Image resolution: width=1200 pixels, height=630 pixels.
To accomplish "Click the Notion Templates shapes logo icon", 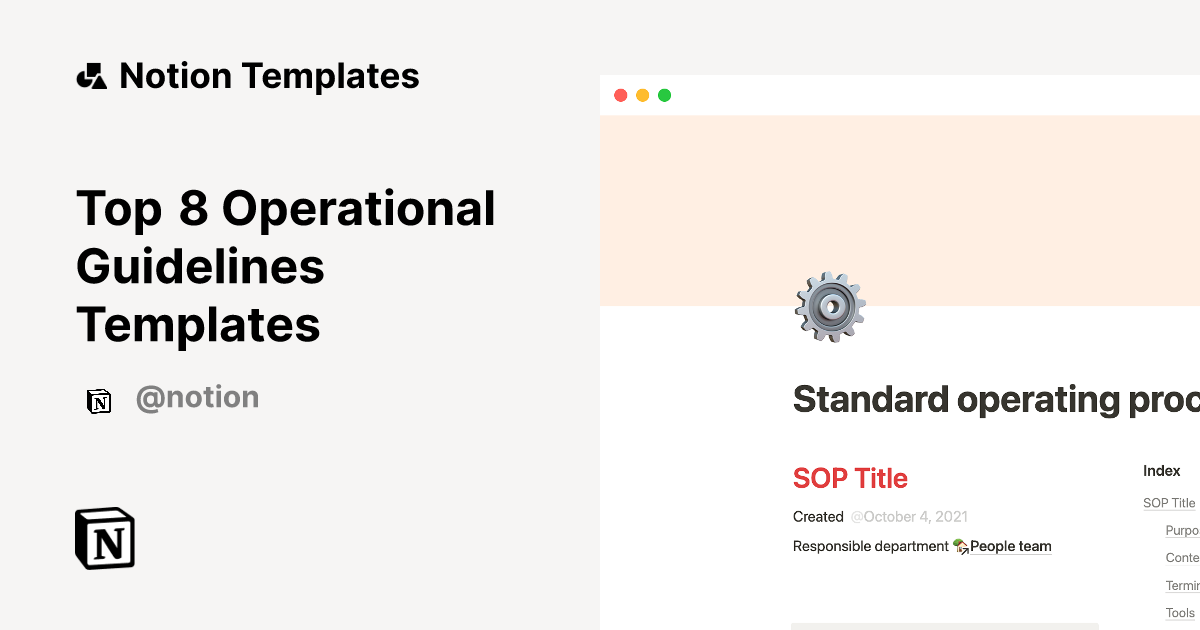I will click(x=92, y=76).
